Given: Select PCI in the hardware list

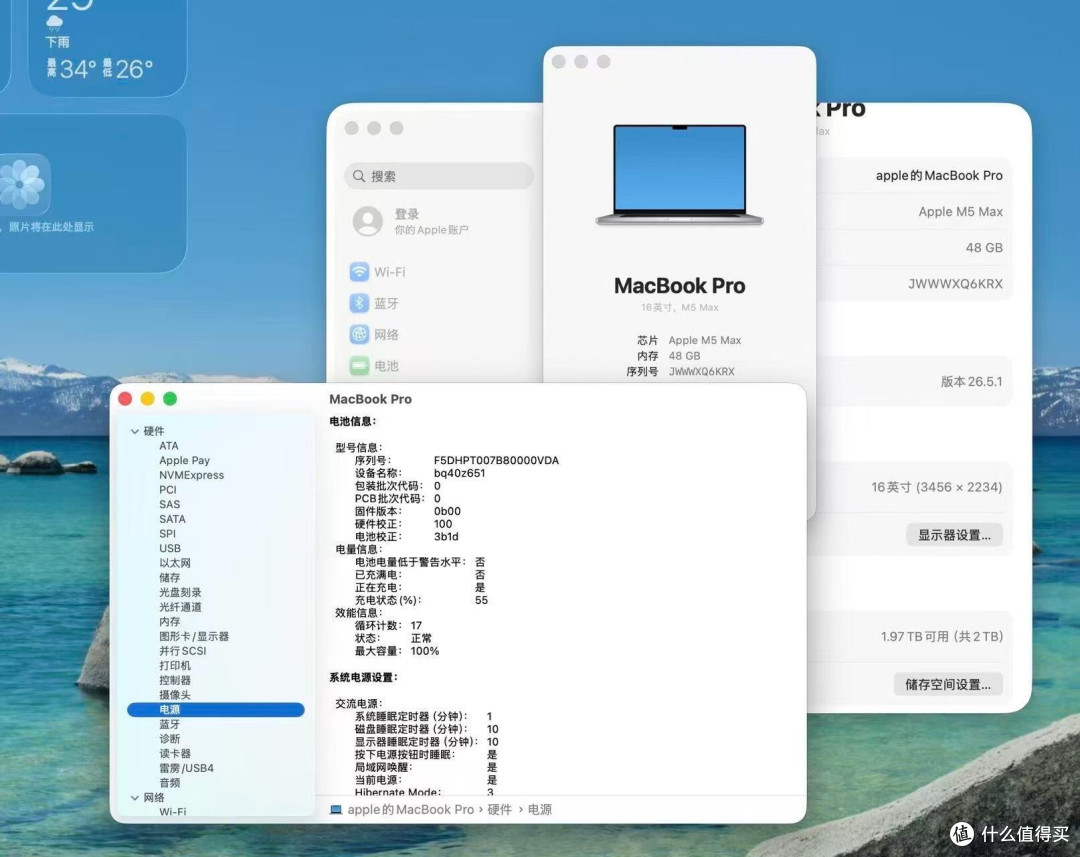Looking at the screenshot, I should [x=168, y=490].
